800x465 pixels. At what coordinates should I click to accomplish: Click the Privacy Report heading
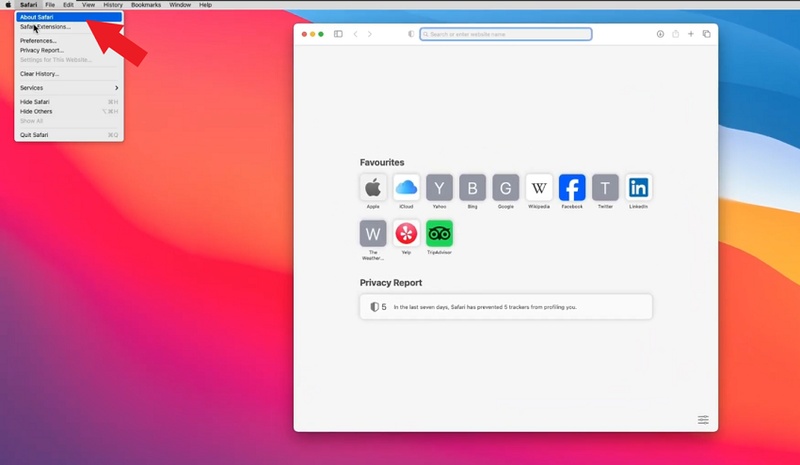[391, 283]
